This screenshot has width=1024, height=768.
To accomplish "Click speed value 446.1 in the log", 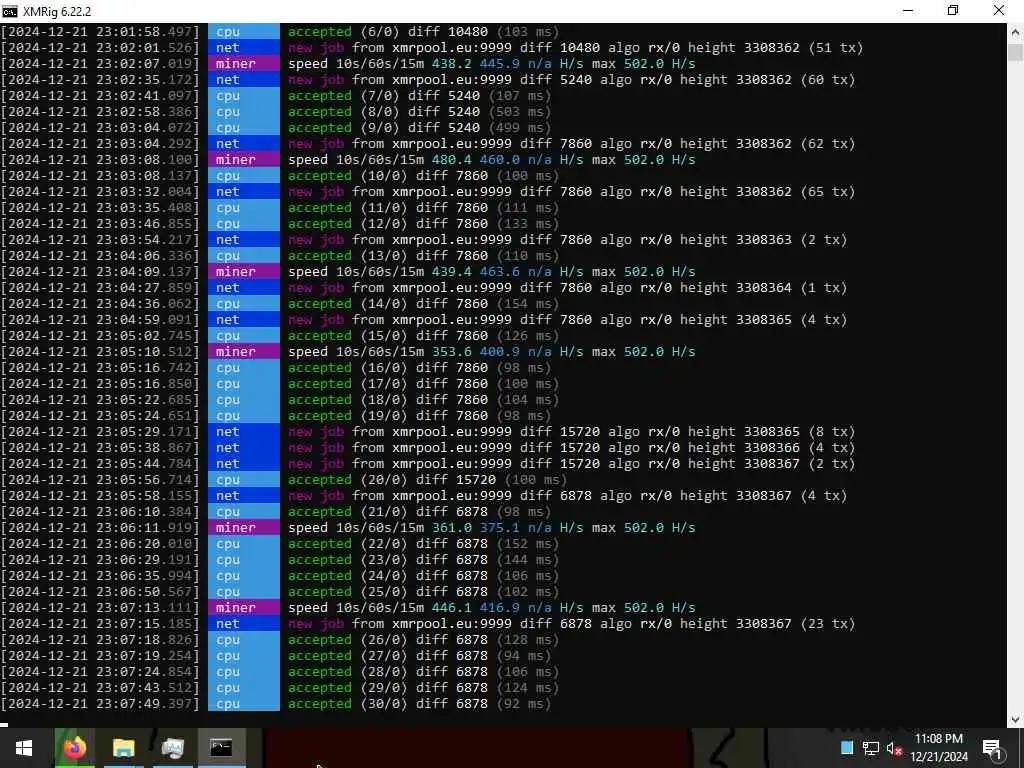I will [451, 607].
